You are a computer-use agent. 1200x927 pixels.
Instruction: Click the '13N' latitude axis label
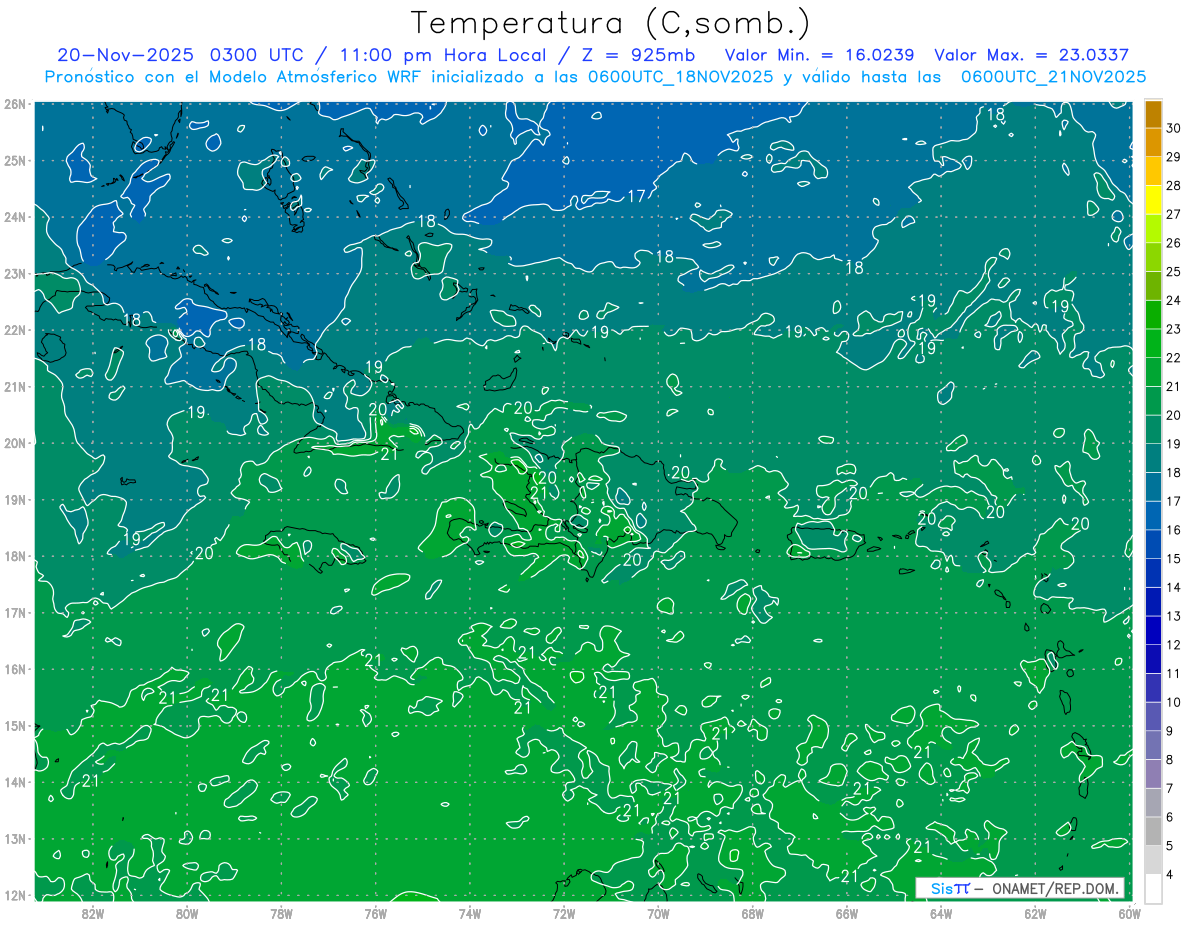pos(15,839)
